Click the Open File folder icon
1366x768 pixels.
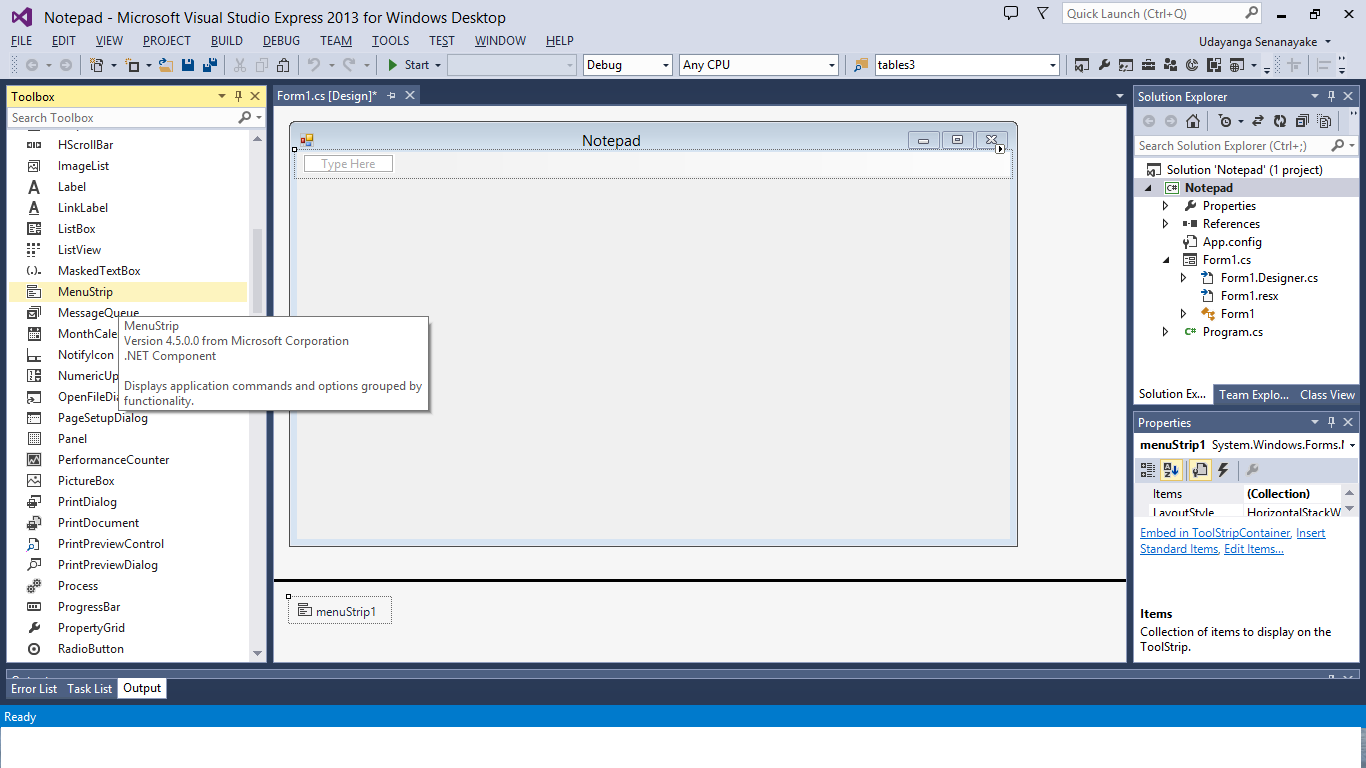click(166, 65)
